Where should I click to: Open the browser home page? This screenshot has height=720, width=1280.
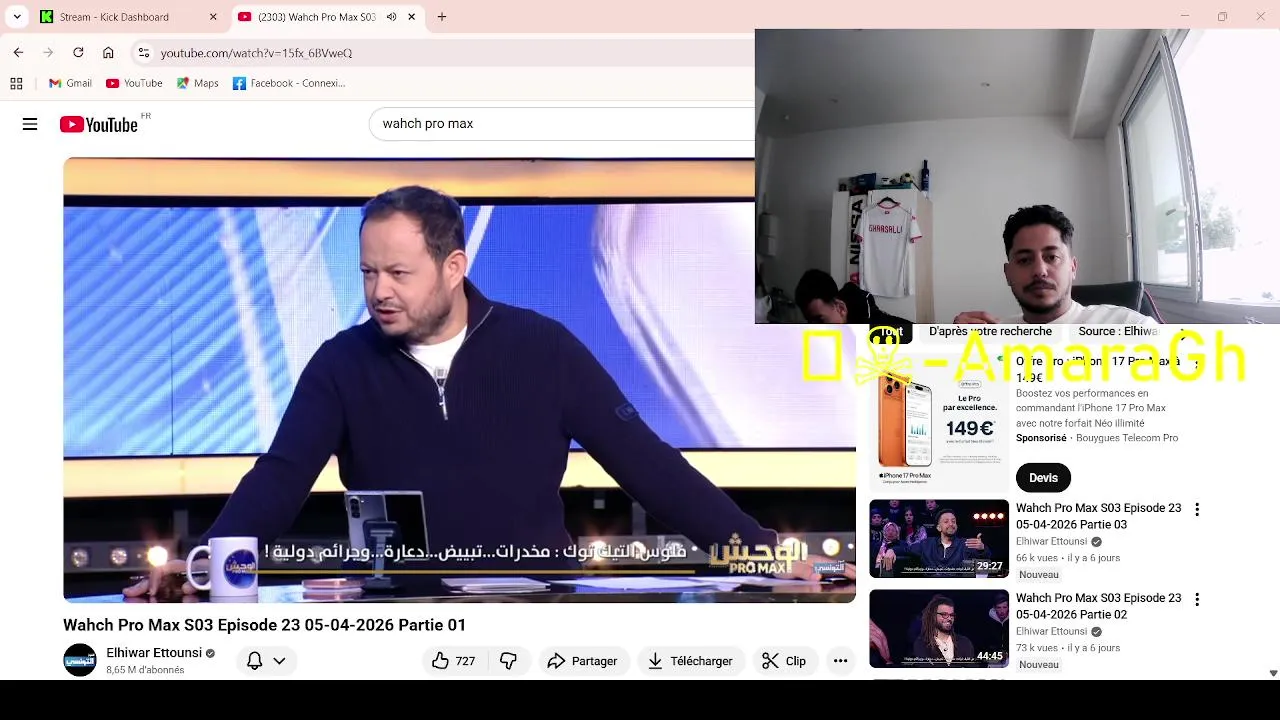tap(108, 52)
